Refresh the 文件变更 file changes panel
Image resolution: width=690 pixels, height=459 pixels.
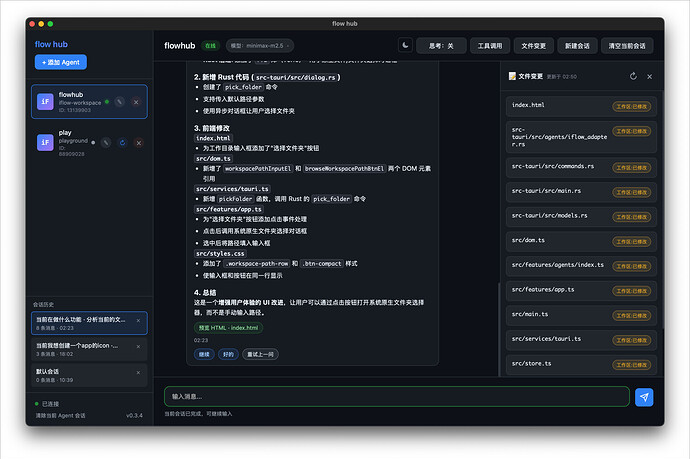point(632,76)
